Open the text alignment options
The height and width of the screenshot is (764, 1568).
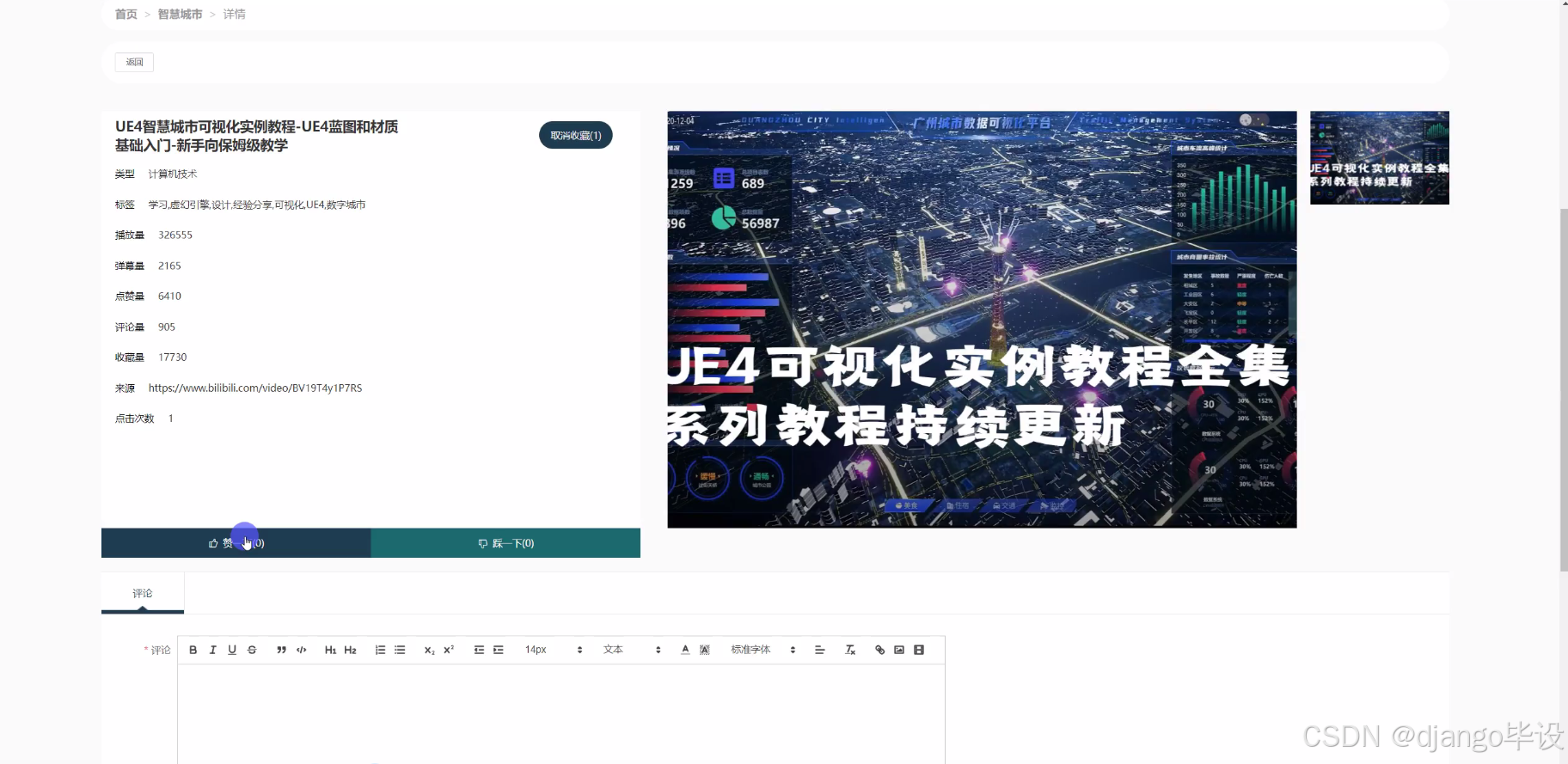point(820,650)
